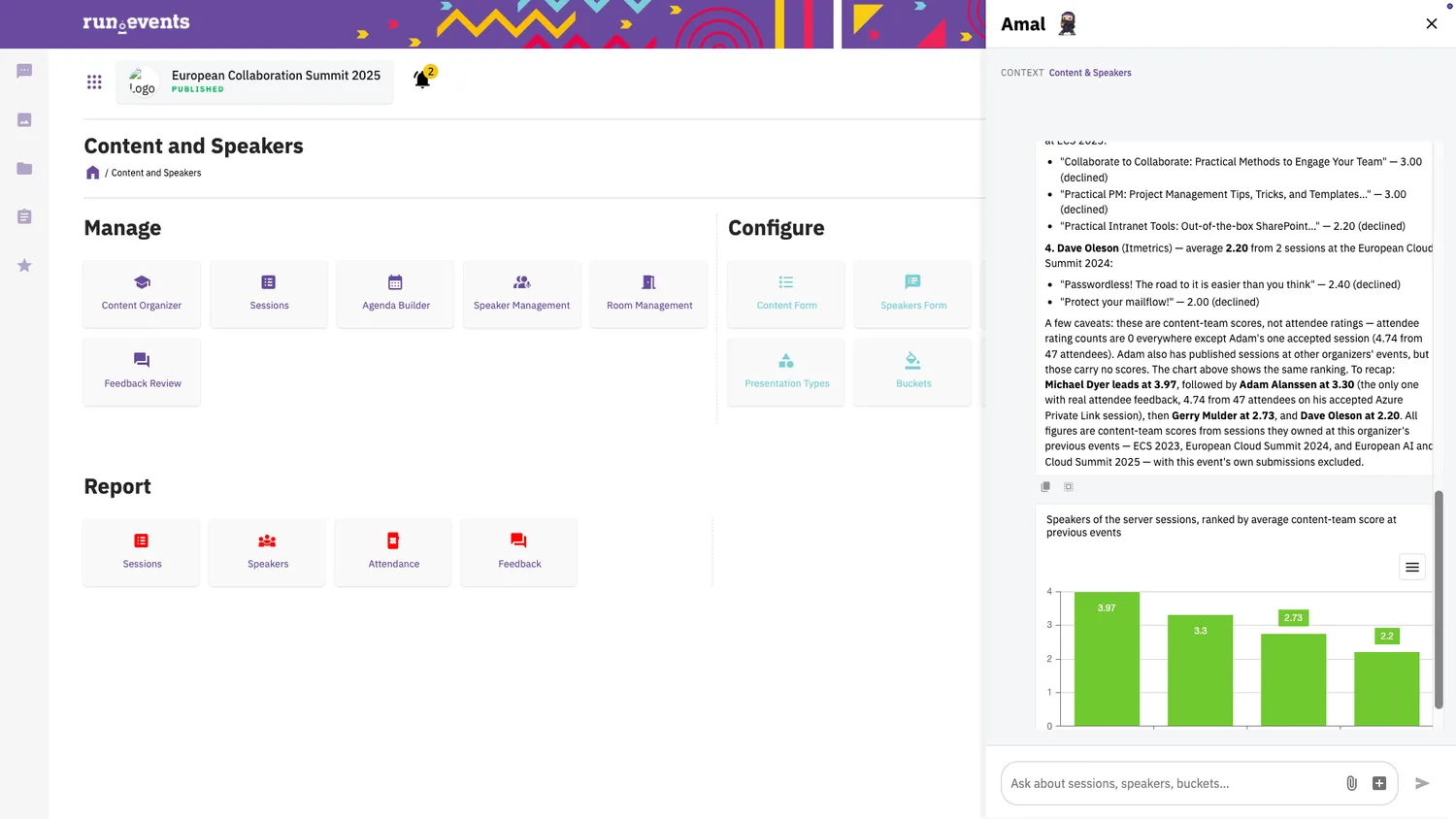The width and height of the screenshot is (1456, 819).
Task: Click the home breadcrumb icon
Action: point(92,173)
